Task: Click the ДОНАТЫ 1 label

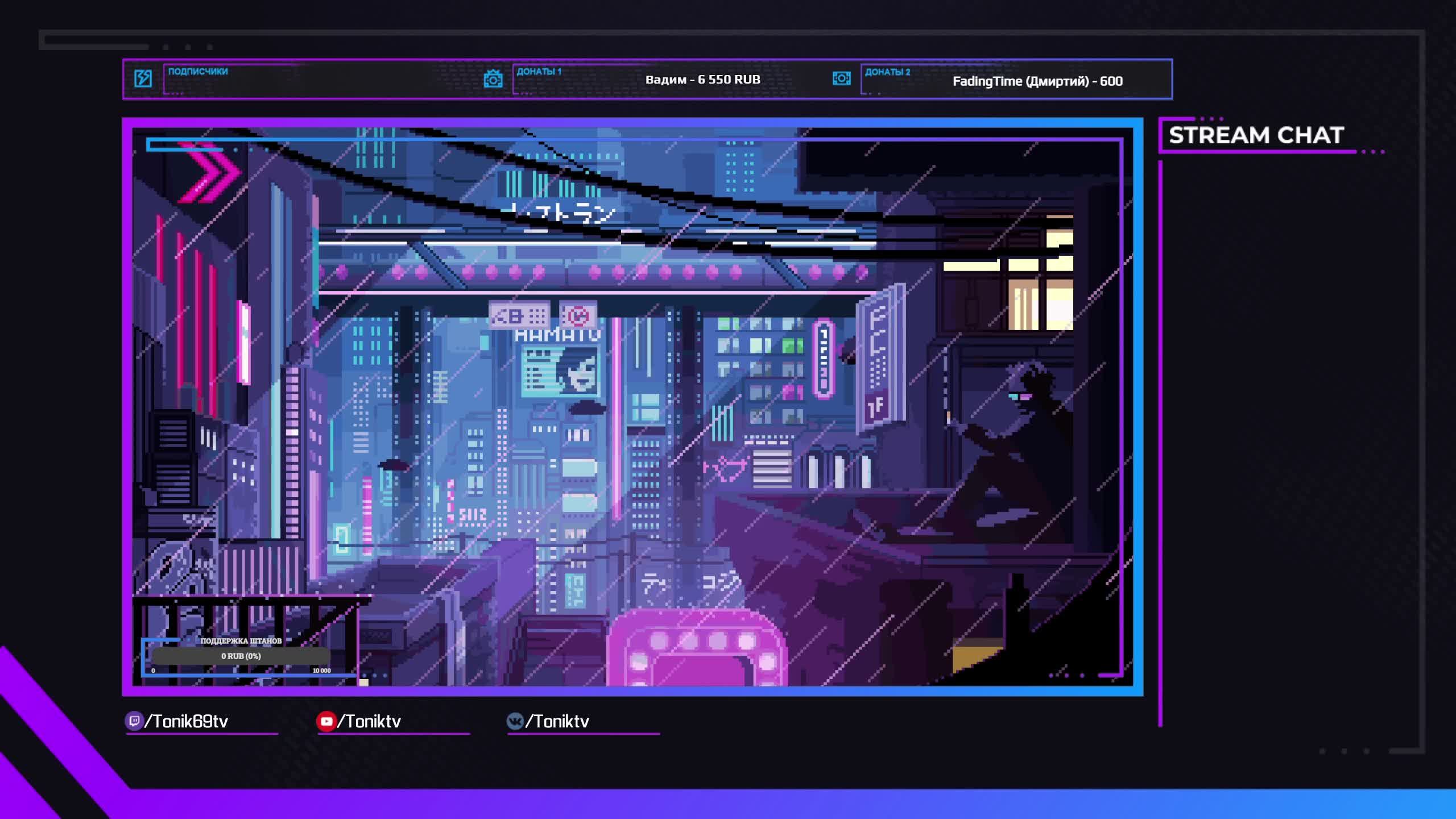Action: coord(539,72)
